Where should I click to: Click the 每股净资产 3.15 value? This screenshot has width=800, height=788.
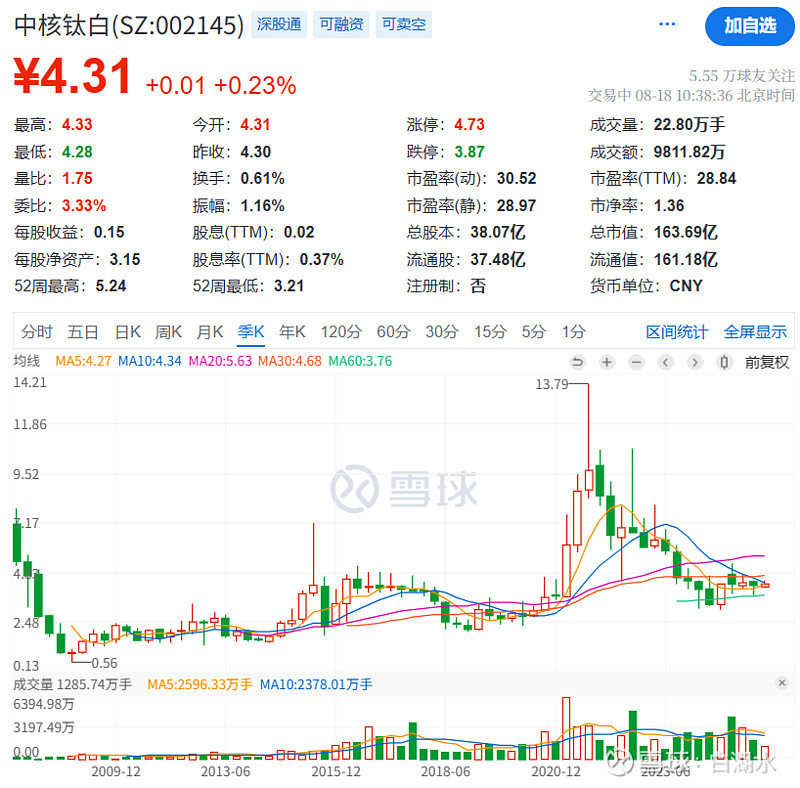124,259
